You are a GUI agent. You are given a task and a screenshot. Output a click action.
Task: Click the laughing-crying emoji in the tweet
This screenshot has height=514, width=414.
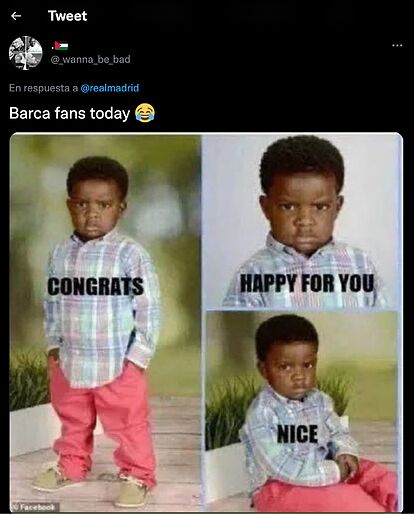[145, 113]
